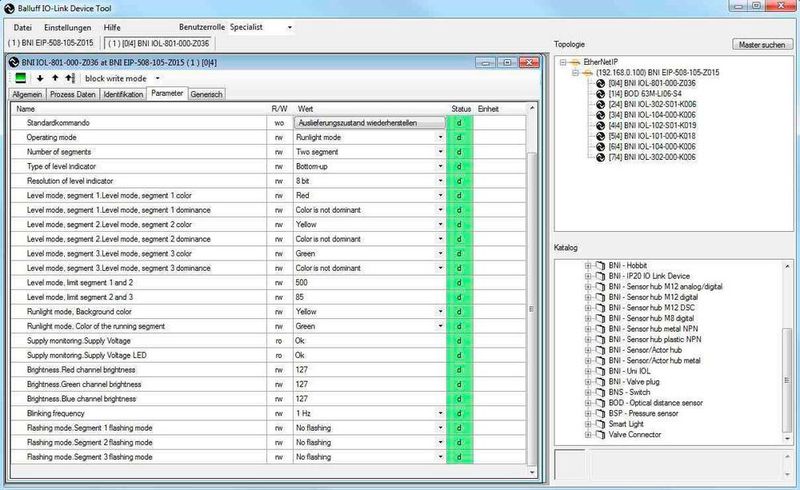Click the Smart Light catalog folder icon
800x490 pixels.
601,424
